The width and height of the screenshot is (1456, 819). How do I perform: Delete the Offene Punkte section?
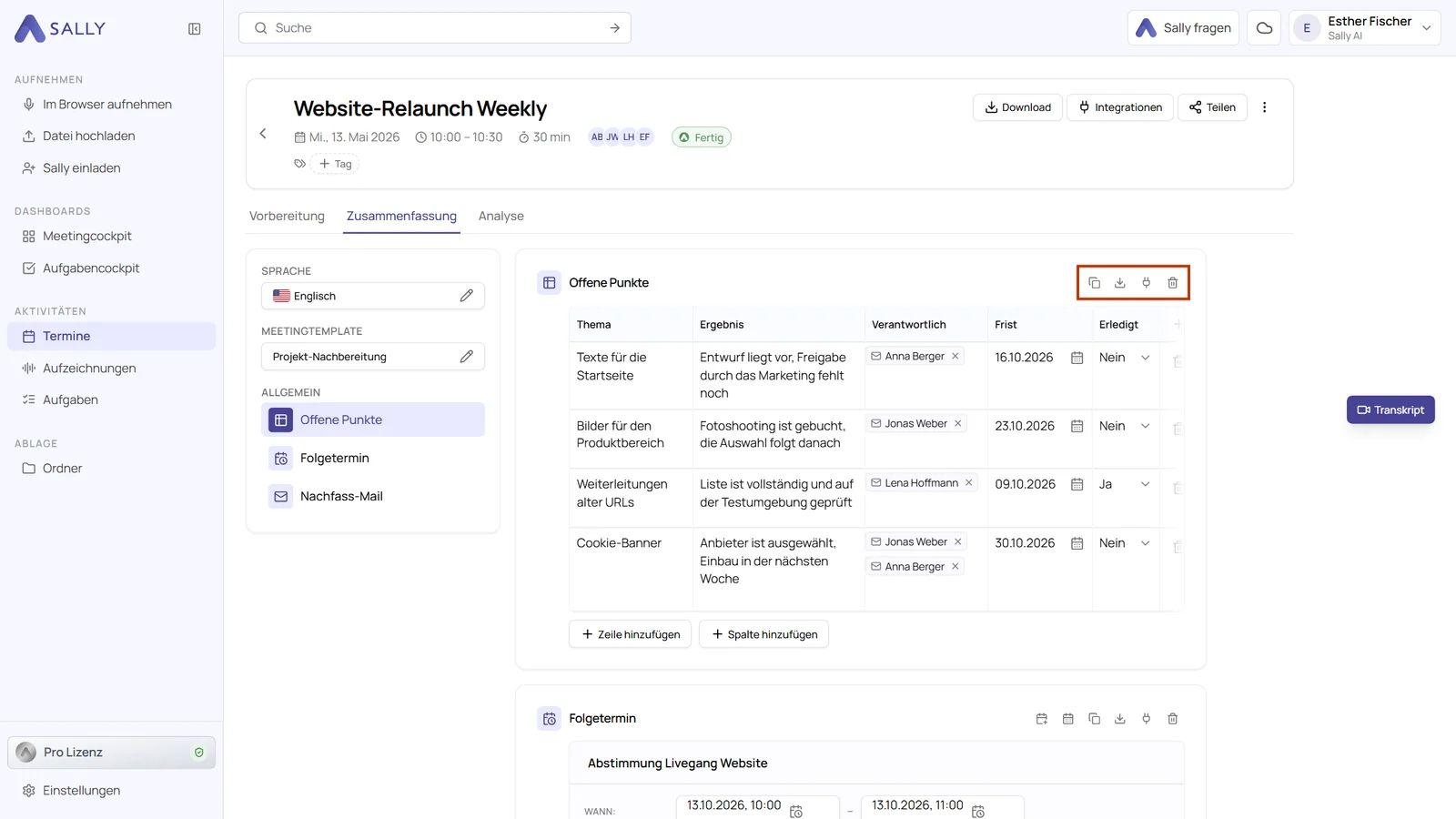pos(1173,283)
